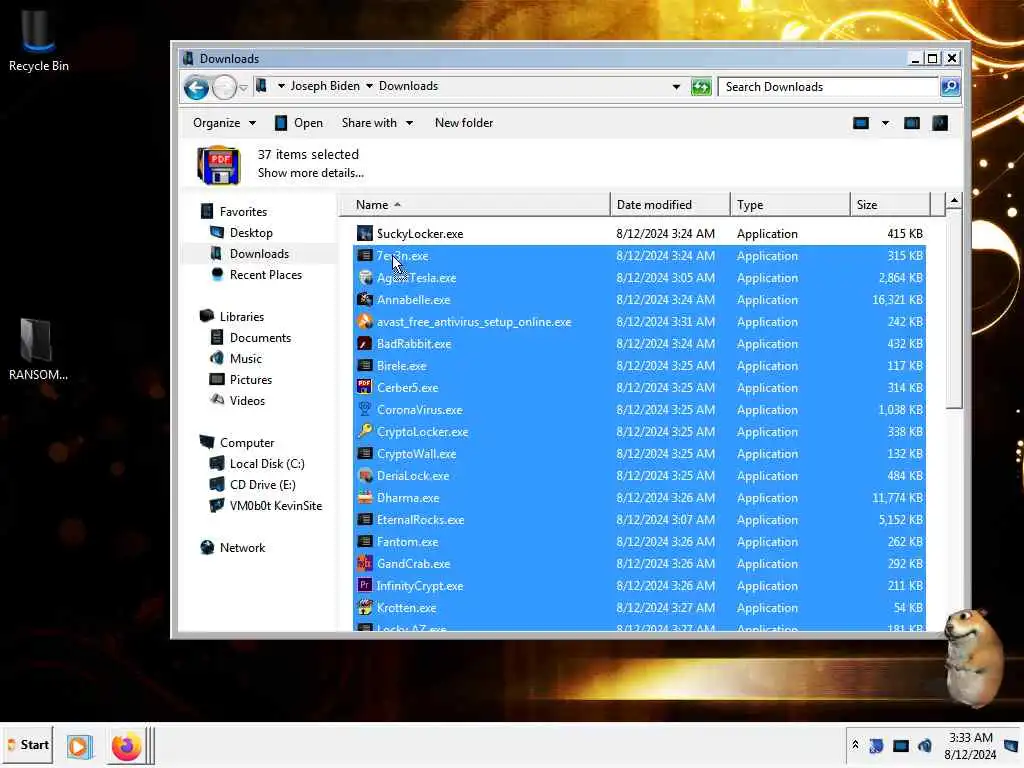The width and height of the screenshot is (1024, 768).
Task: Sort by the Size column header
Action: tap(890, 205)
